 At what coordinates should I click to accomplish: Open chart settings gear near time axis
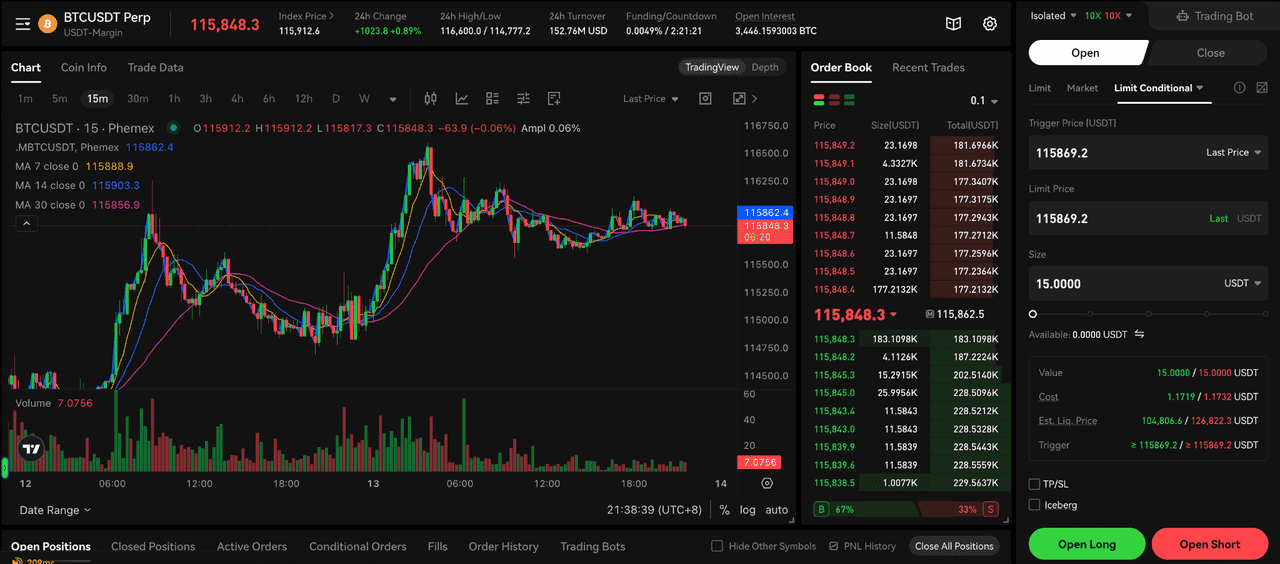[767, 483]
